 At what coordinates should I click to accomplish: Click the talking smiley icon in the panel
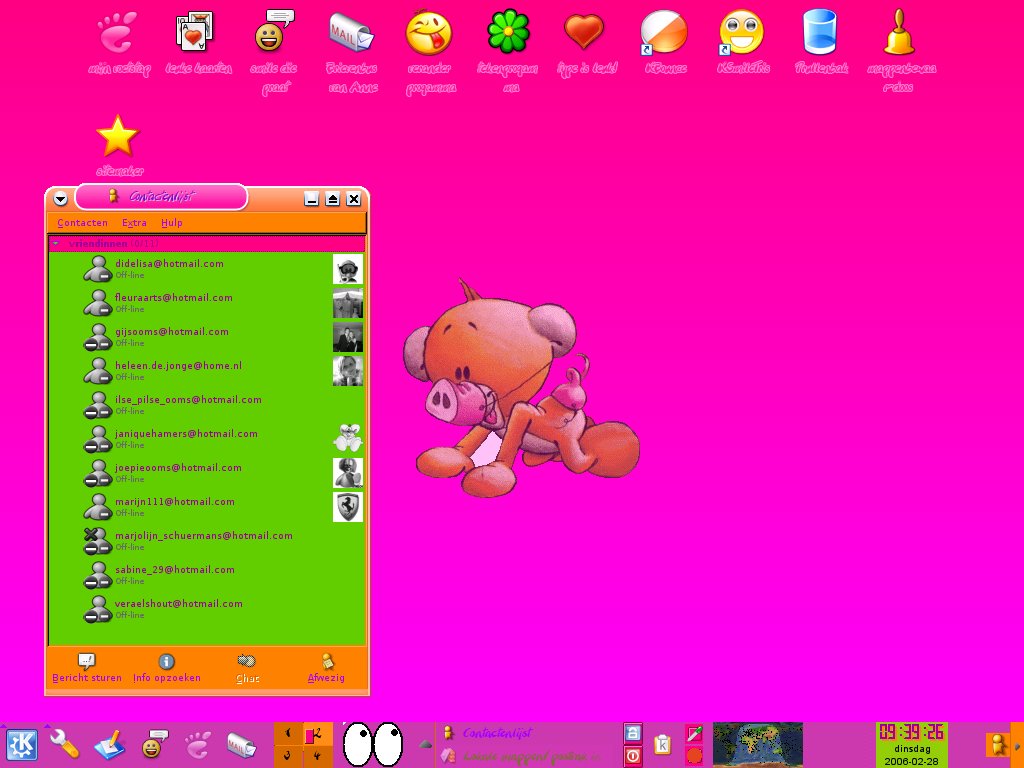pos(154,744)
